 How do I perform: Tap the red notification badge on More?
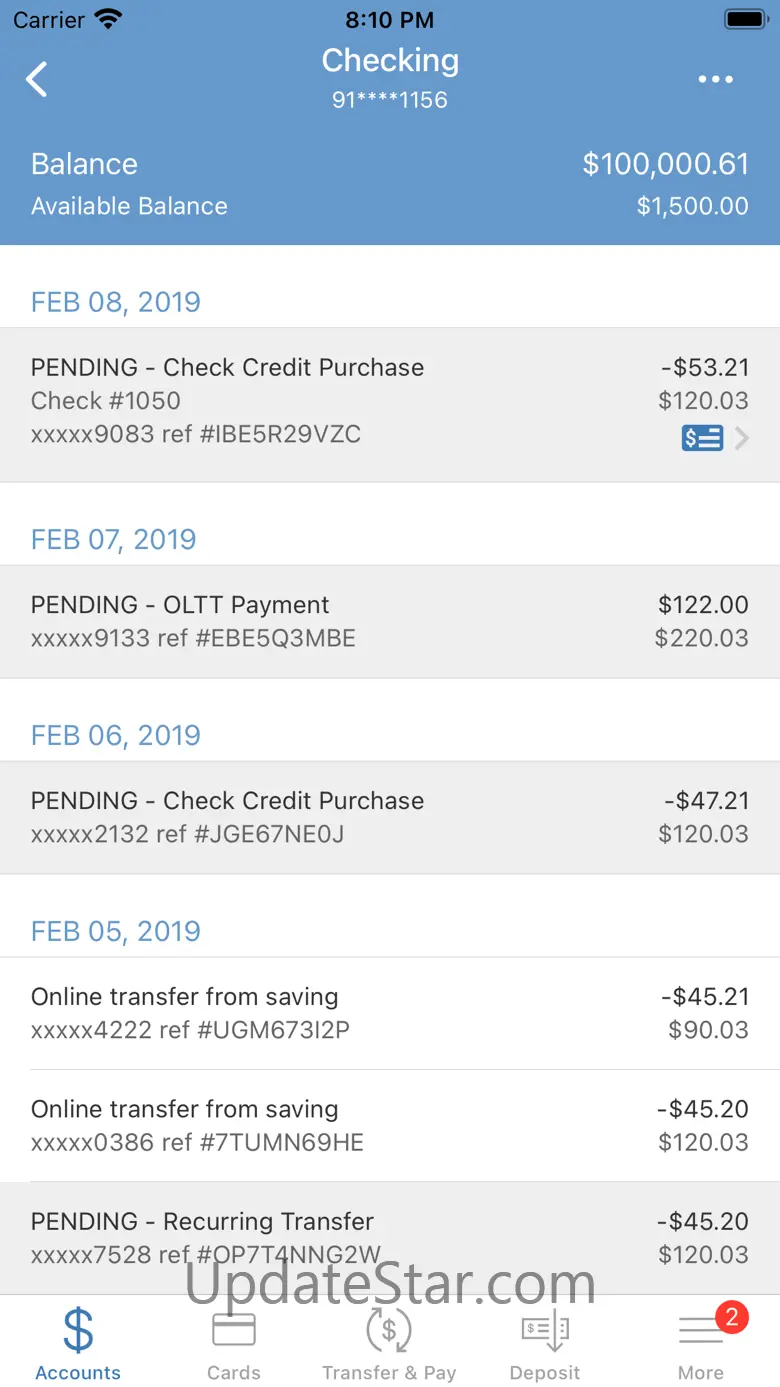click(x=731, y=1317)
